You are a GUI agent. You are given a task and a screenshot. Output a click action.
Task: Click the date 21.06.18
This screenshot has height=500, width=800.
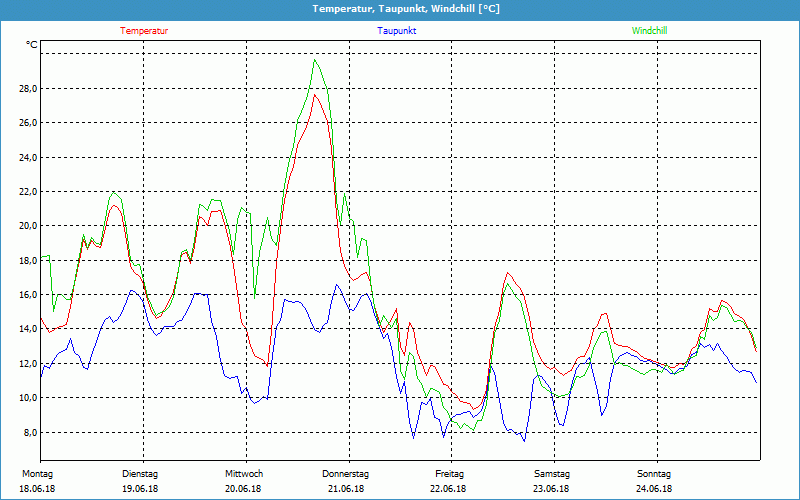click(x=346, y=489)
